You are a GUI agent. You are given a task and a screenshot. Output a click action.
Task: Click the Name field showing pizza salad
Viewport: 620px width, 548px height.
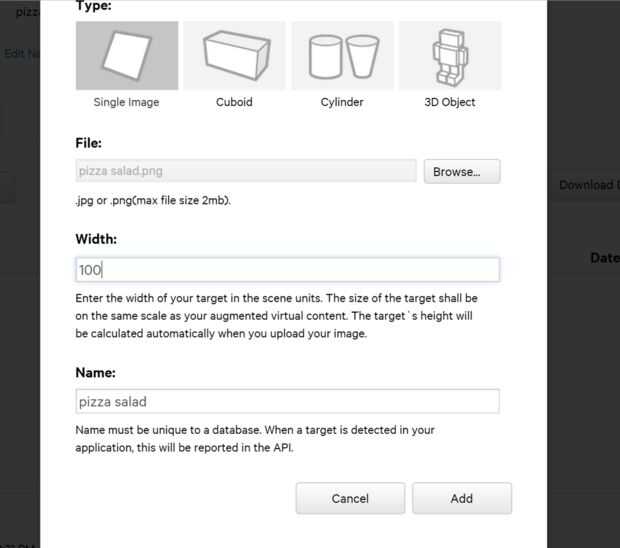point(287,402)
